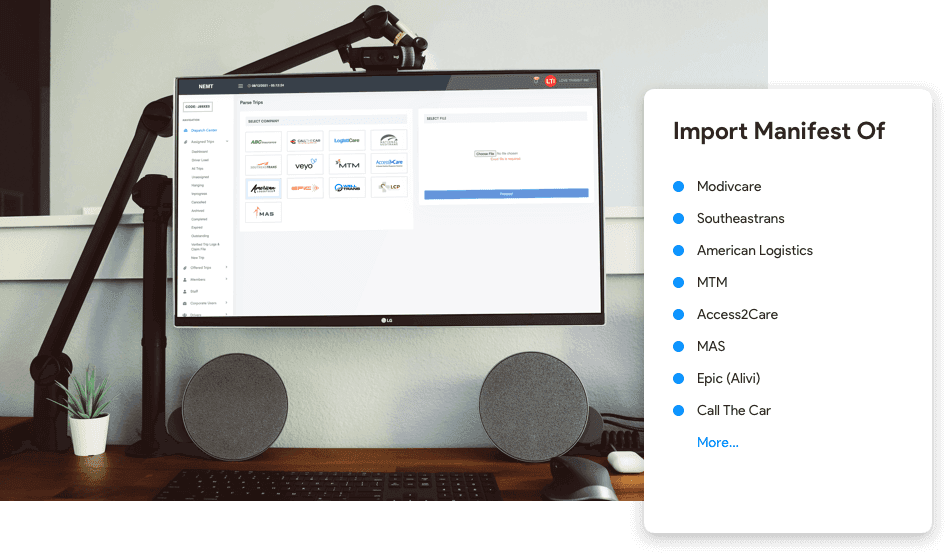Click the Staff sidebar person icon
The width and height of the screenshot is (948, 554).
(184, 292)
